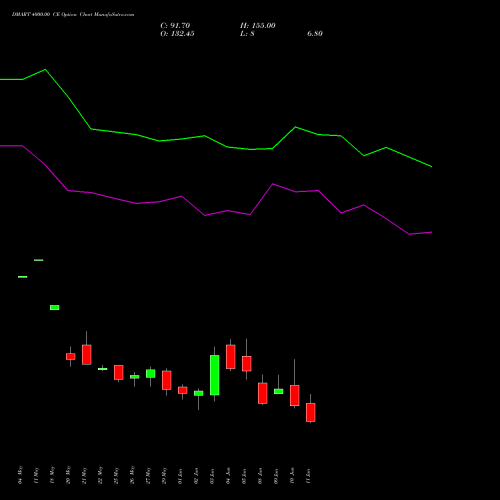The width and height of the screenshot is (500, 500).
Task: Select the red candle above 25 May
Action: click(x=119, y=372)
